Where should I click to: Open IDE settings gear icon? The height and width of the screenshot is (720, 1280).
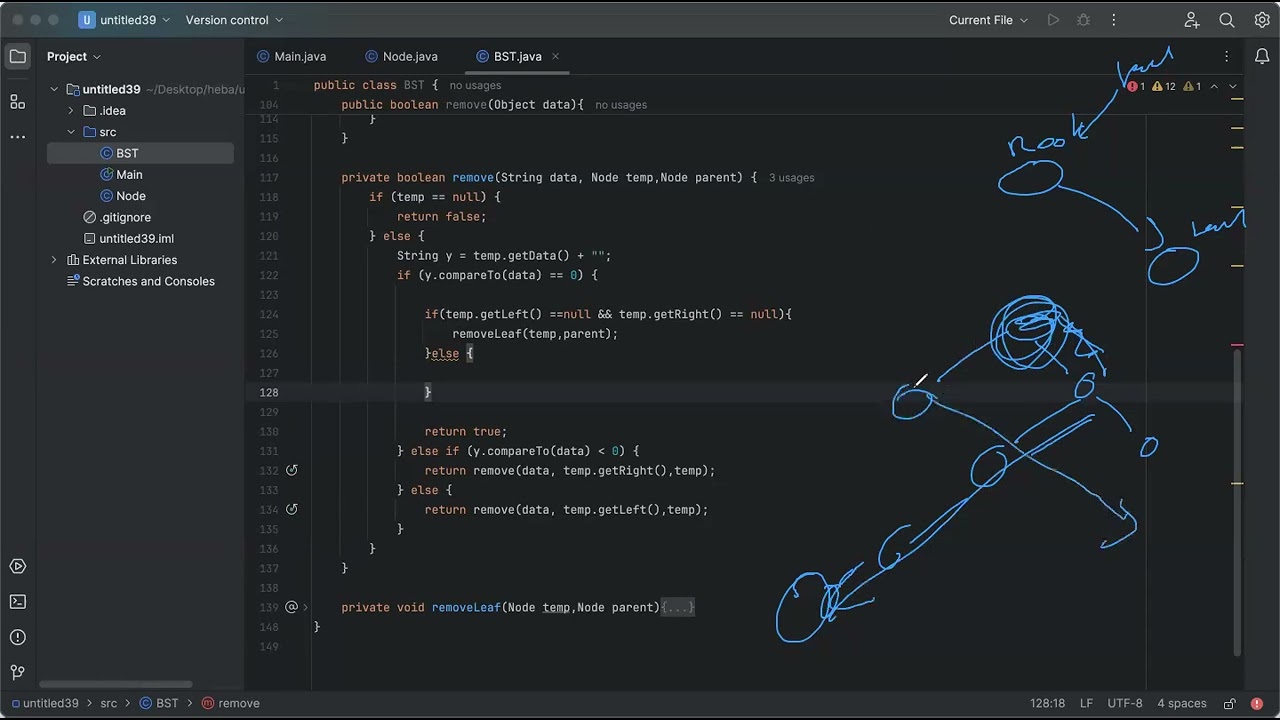(x=1262, y=20)
